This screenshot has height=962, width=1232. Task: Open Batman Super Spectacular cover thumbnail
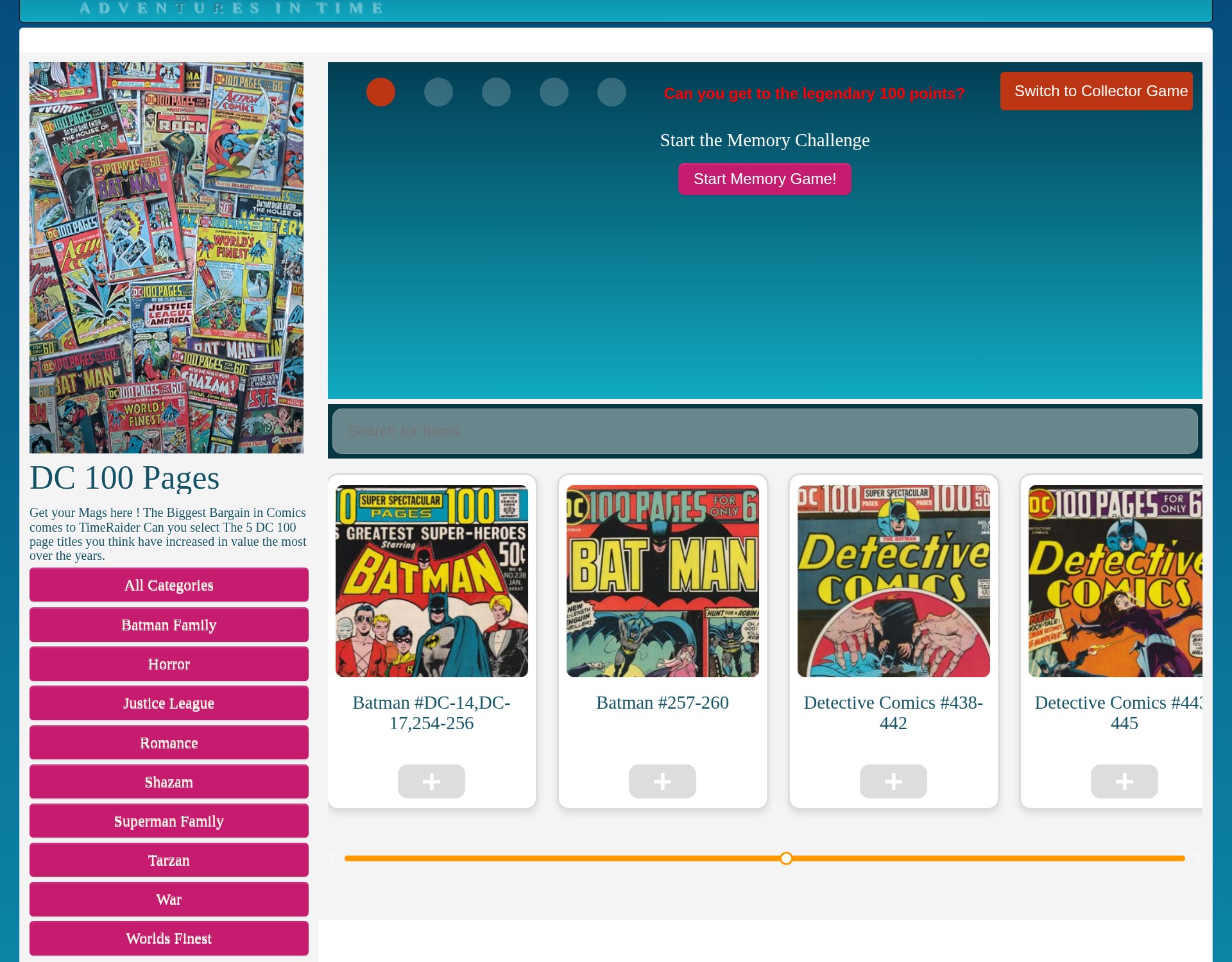click(432, 581)
